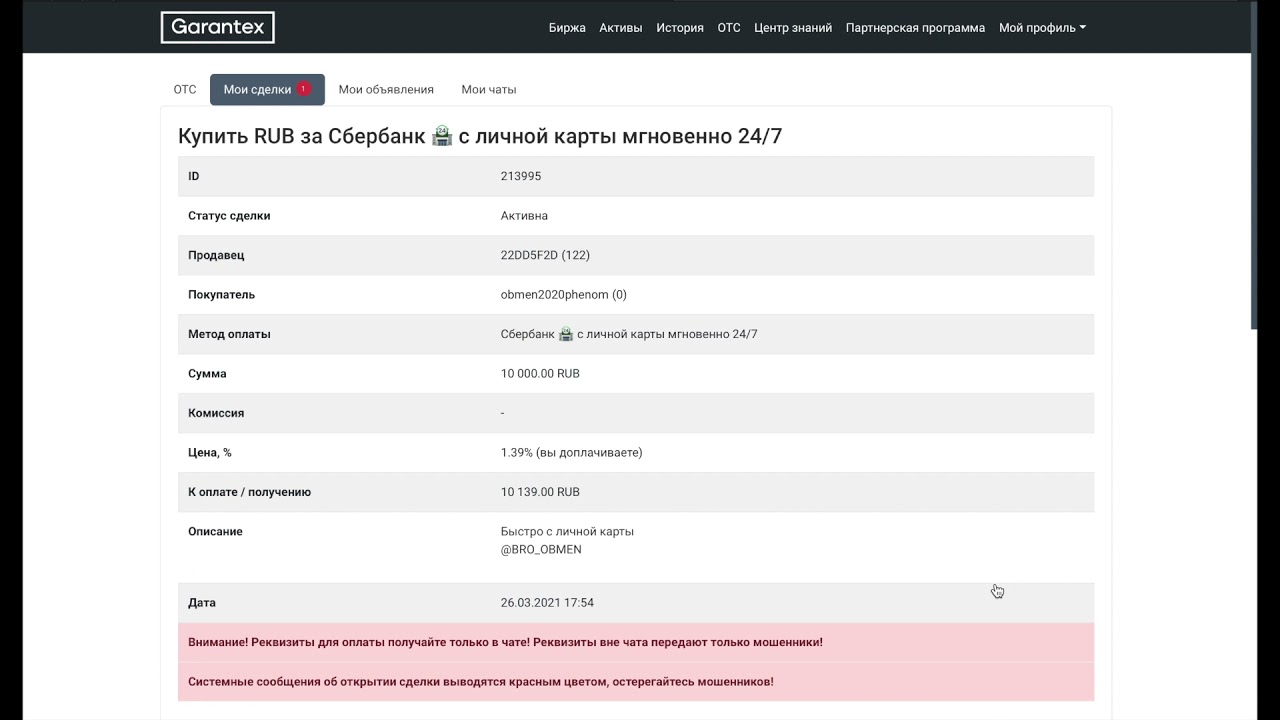Click the description text Быстро с личной карты
Viewport: 1280px width, 720px height.
567,531
